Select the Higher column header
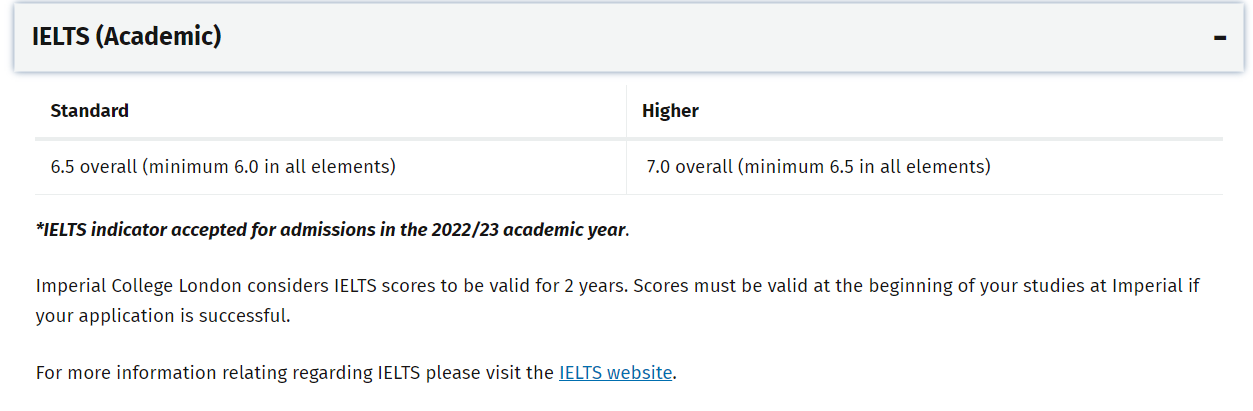Viewport: 1253px width, 411px height. pyautogui.click(x=925, y=111)
